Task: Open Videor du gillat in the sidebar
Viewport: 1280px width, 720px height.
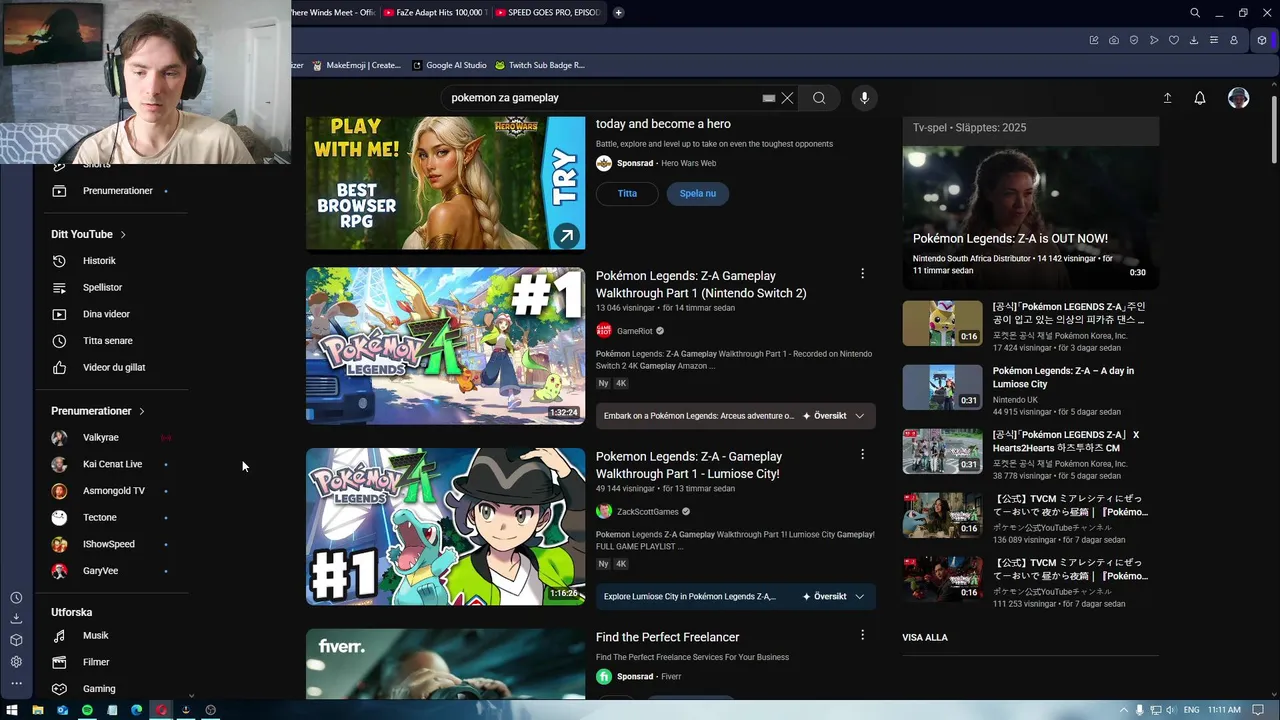Action: (x=112, y=368)
